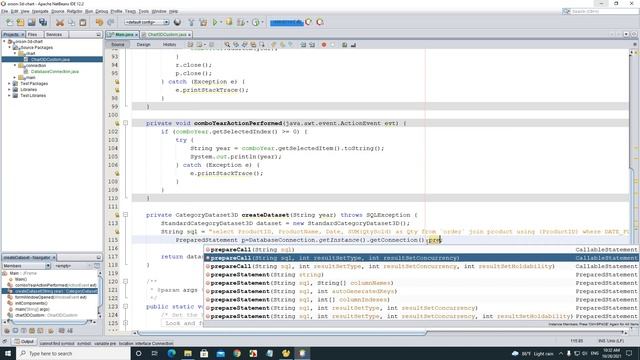Expand the Test Packages node
640x360 pixels.
10,83
